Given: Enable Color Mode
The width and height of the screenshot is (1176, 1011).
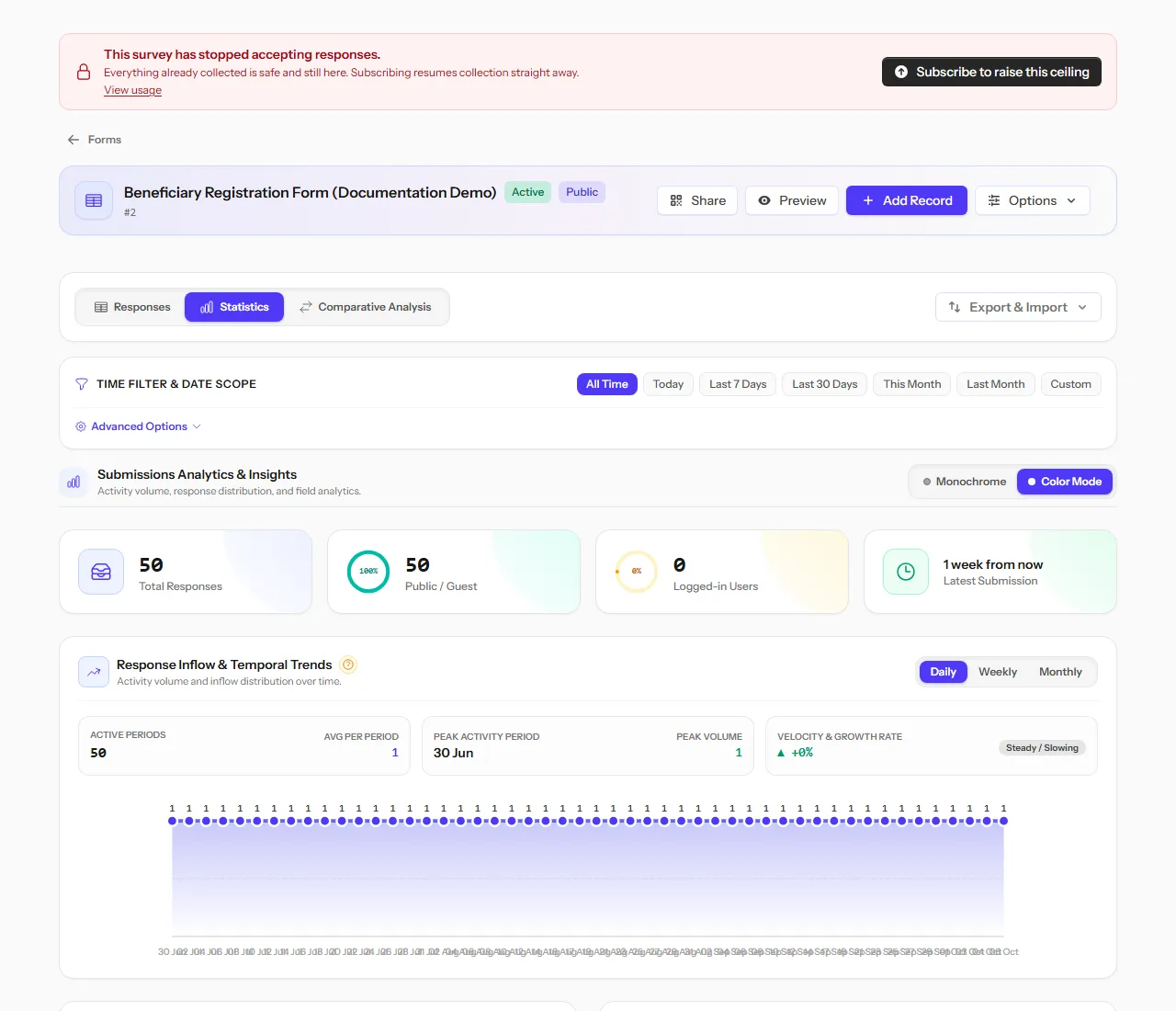Looking at the screenshot, I should (1065, 482).
